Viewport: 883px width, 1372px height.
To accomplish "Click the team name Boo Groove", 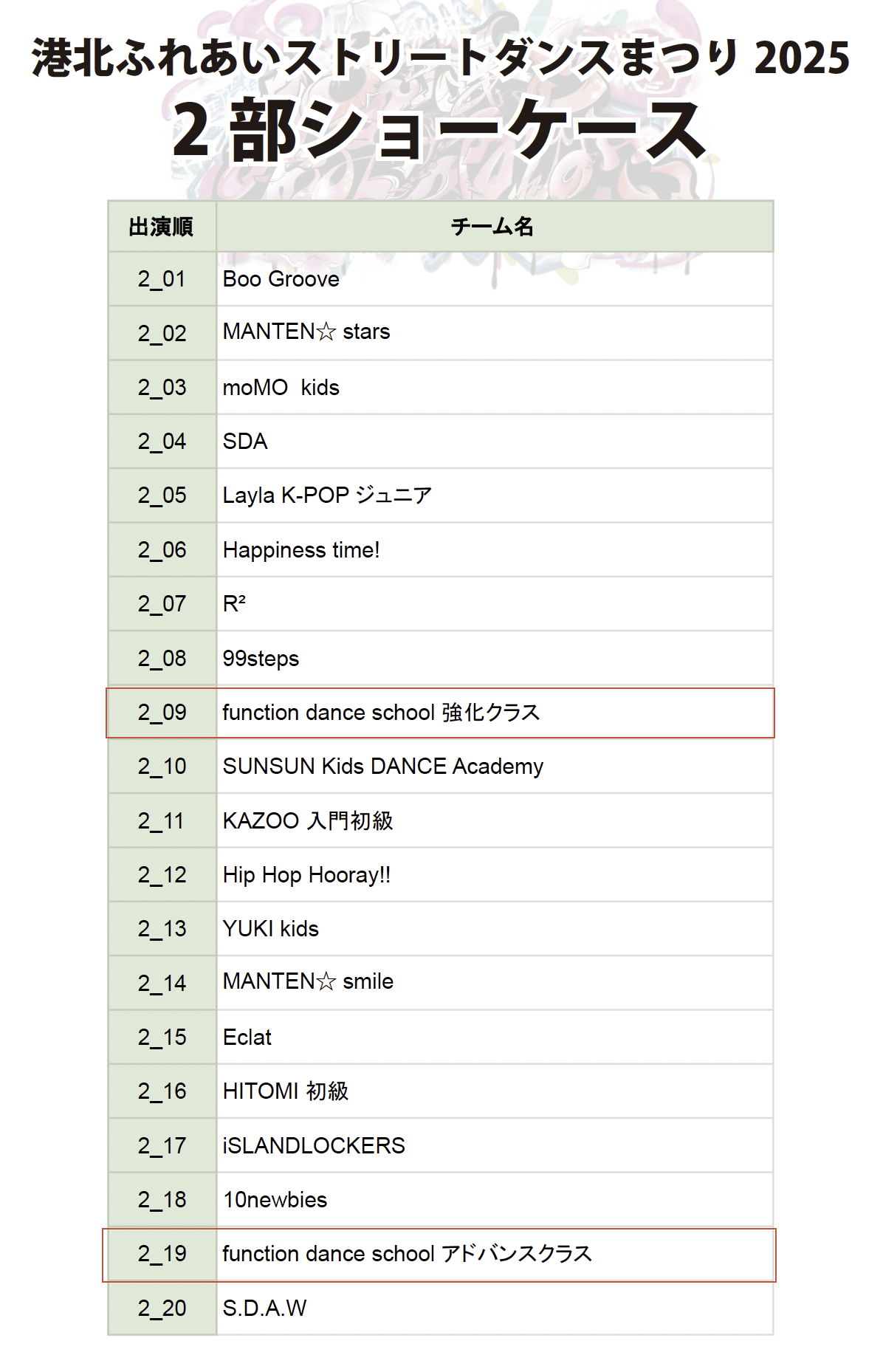I will click(x=281, y=279).
